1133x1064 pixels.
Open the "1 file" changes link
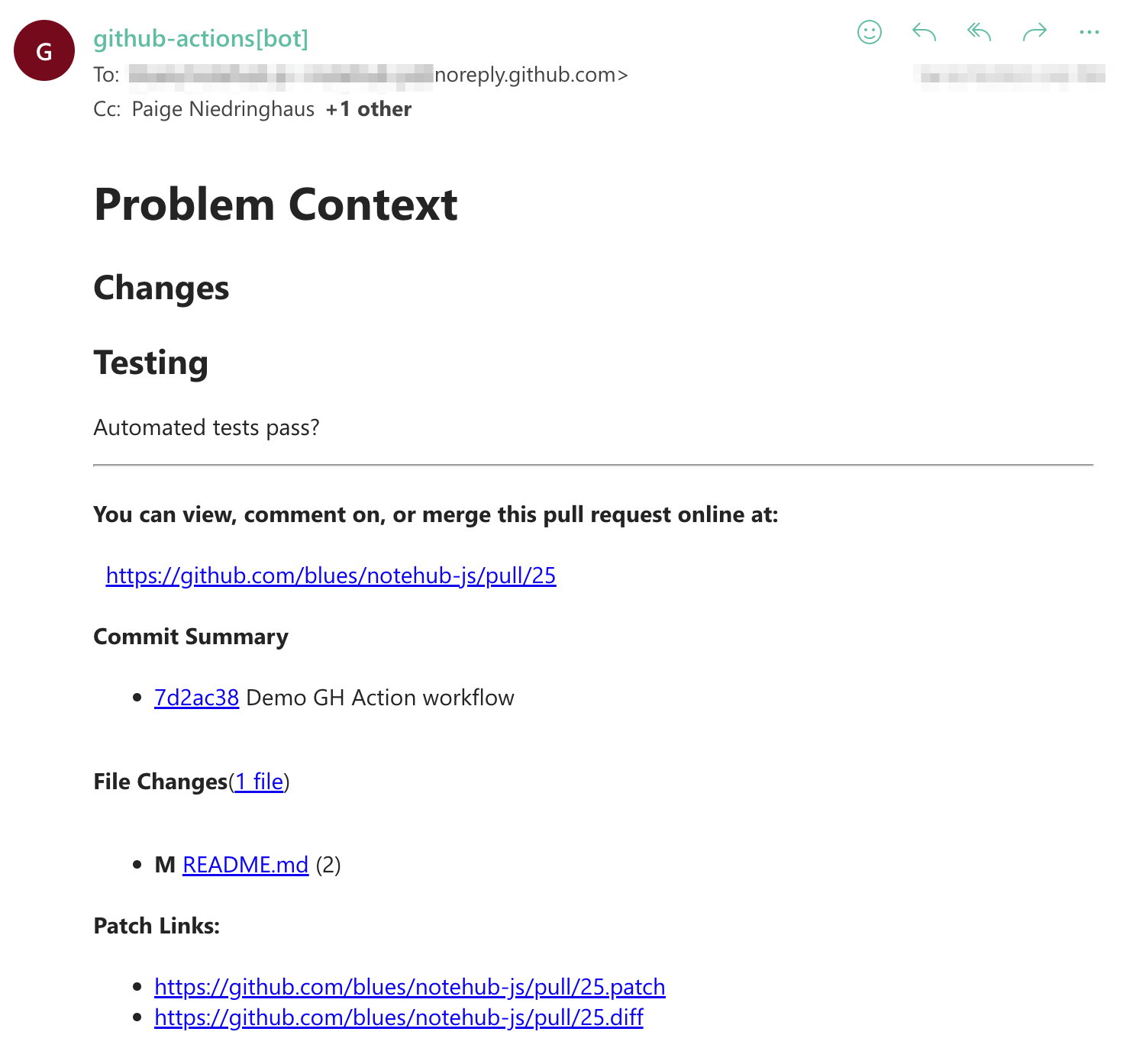258,782
